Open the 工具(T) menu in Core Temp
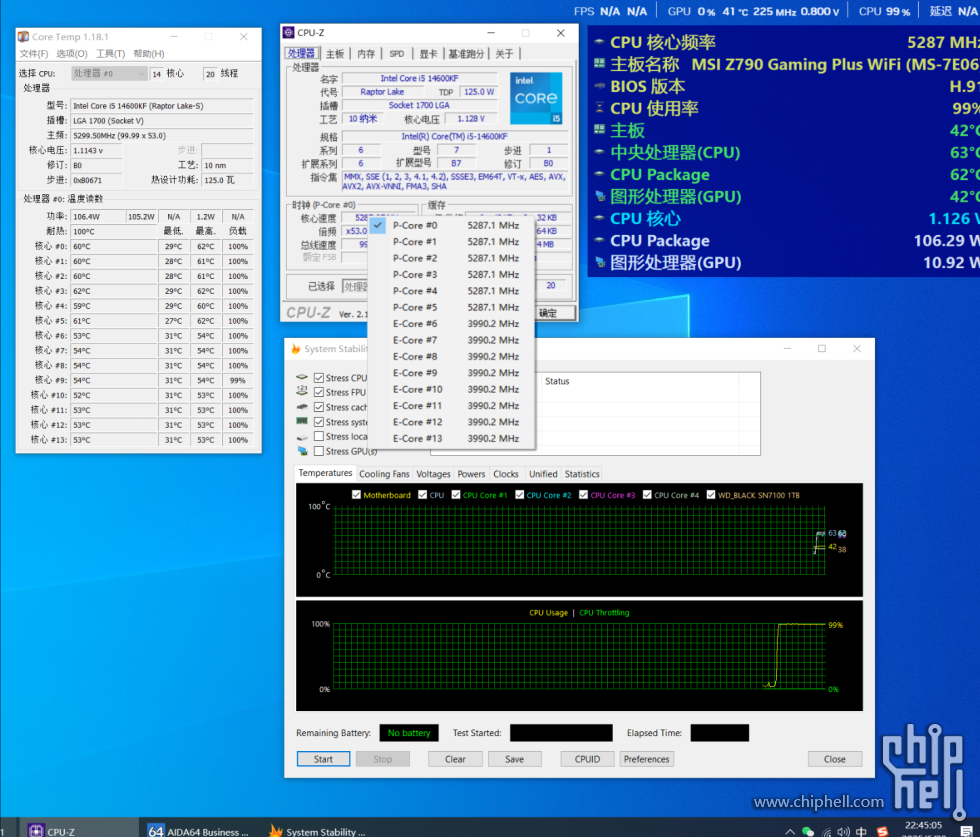 pyautogui.click(x=110, y=54)
